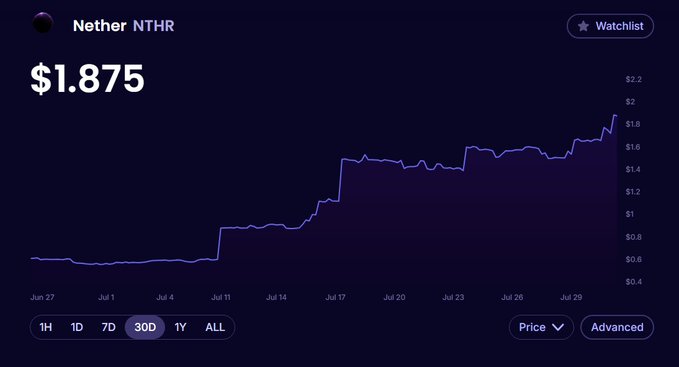Click the $0.4 axis label
Image resolution: width=679 pixels, height=367 pixels.
click(x=634, y=282)
